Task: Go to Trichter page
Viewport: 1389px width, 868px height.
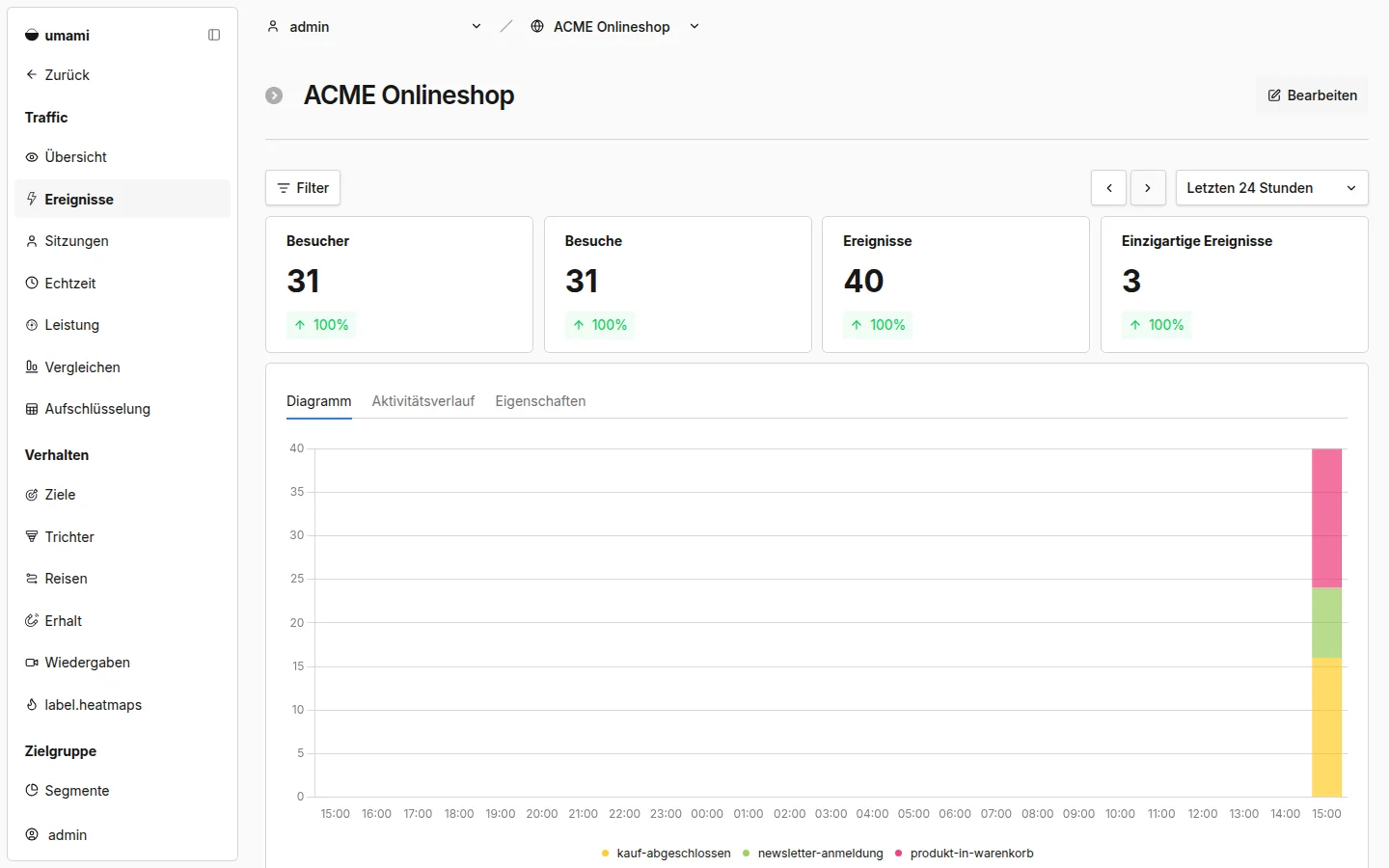Action: (x=123, y=536)
